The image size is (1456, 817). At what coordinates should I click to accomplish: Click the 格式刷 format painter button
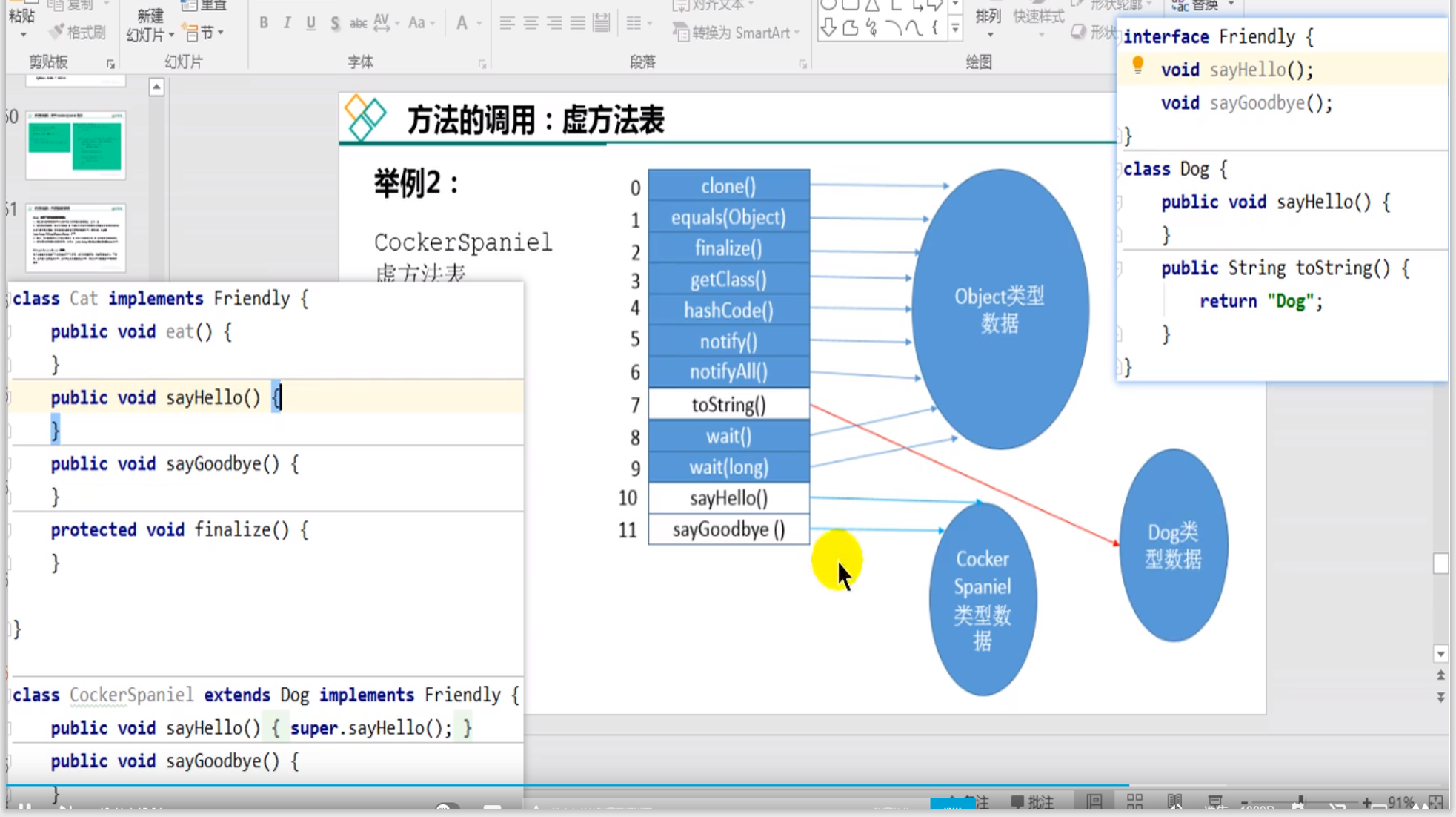77,33
